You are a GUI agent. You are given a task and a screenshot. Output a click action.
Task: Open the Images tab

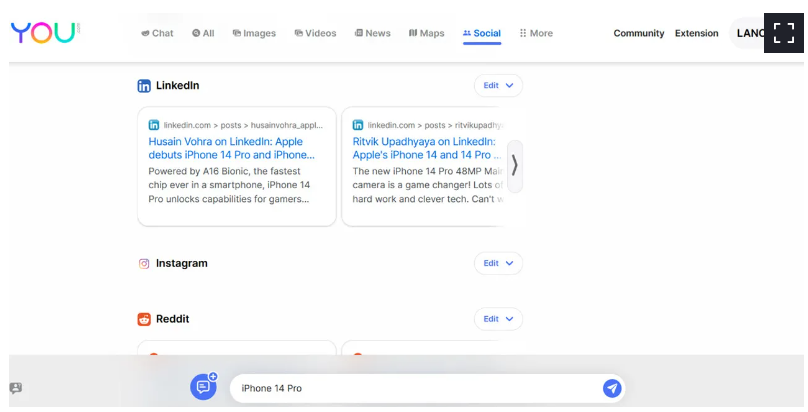pos(254,33)
